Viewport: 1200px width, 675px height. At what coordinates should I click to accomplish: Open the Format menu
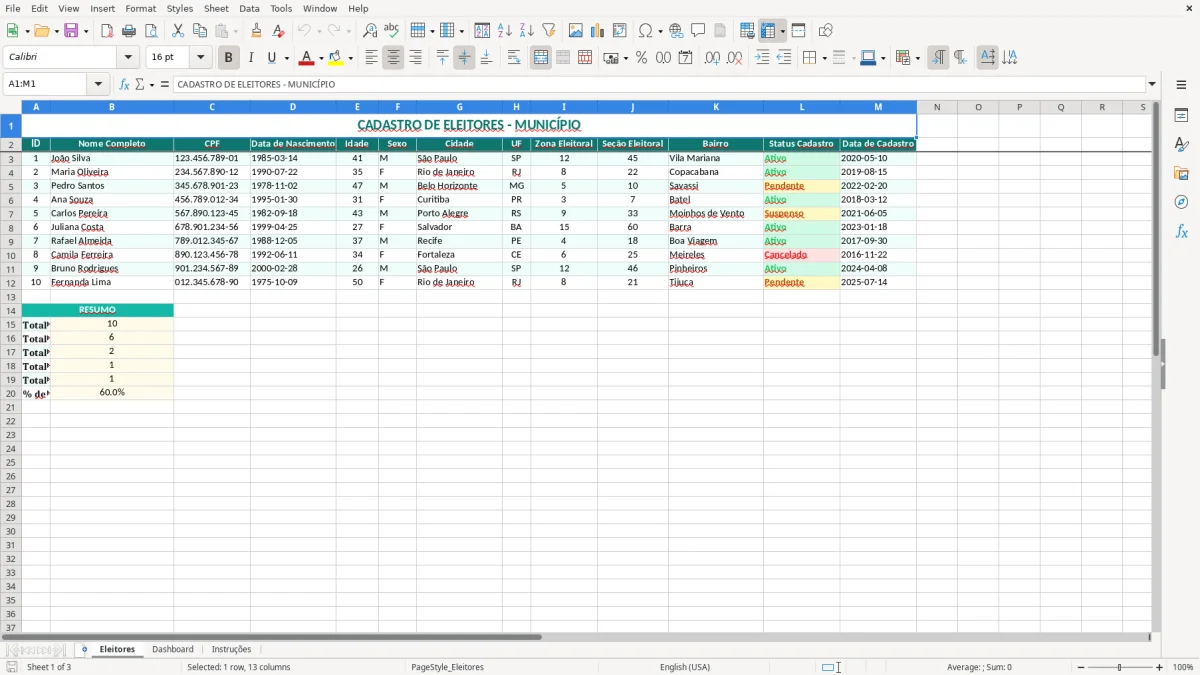point(141,8)
